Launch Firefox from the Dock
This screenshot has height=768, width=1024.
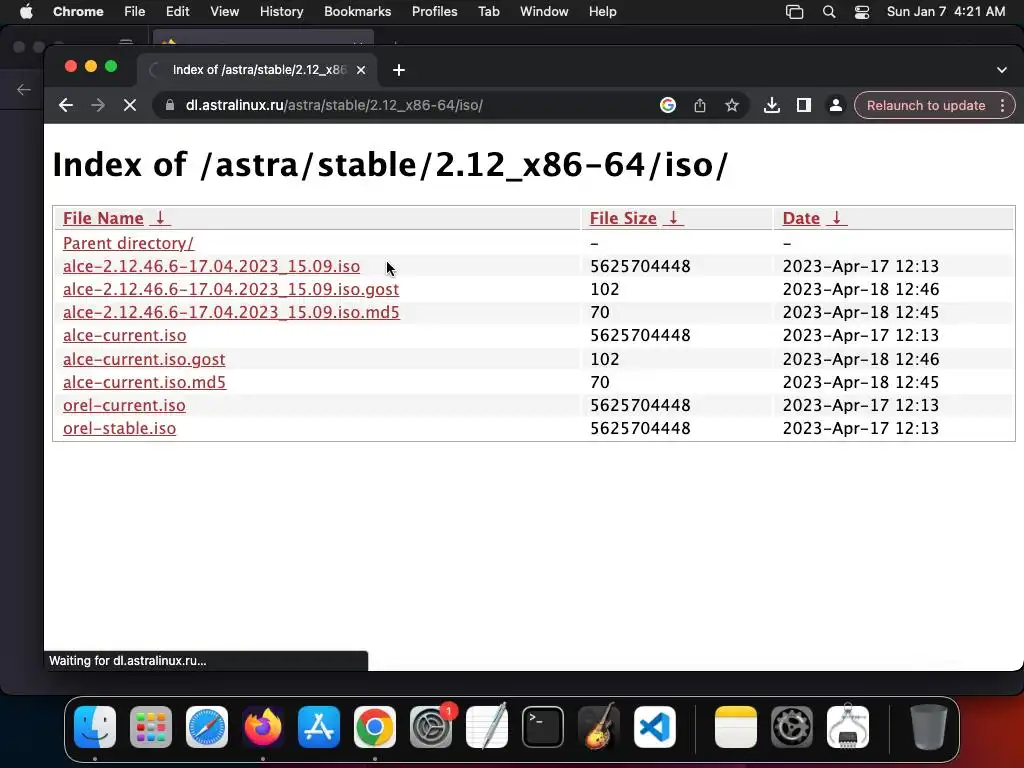click(263, 727)
